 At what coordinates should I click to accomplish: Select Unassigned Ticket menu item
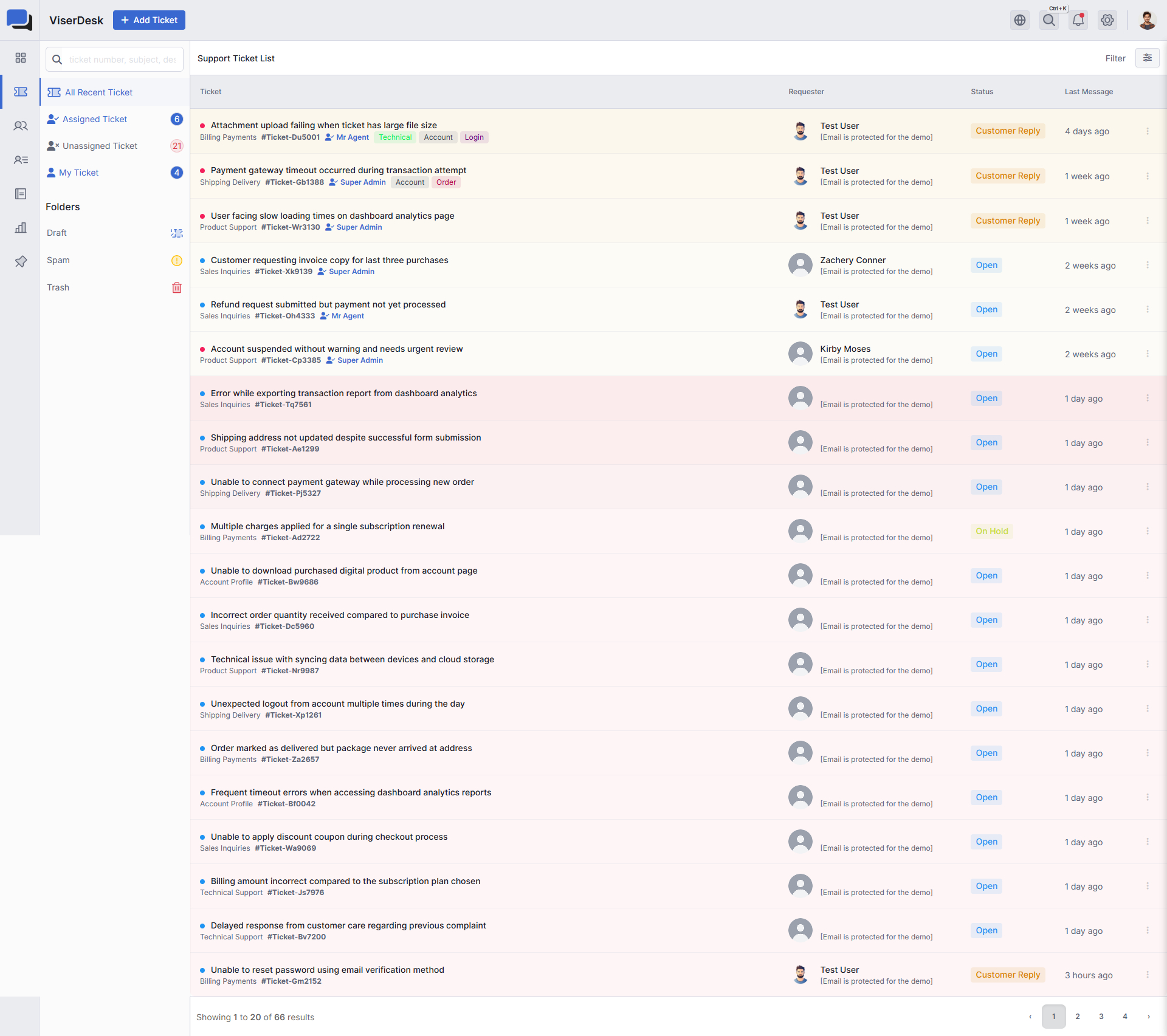point(100,146)
